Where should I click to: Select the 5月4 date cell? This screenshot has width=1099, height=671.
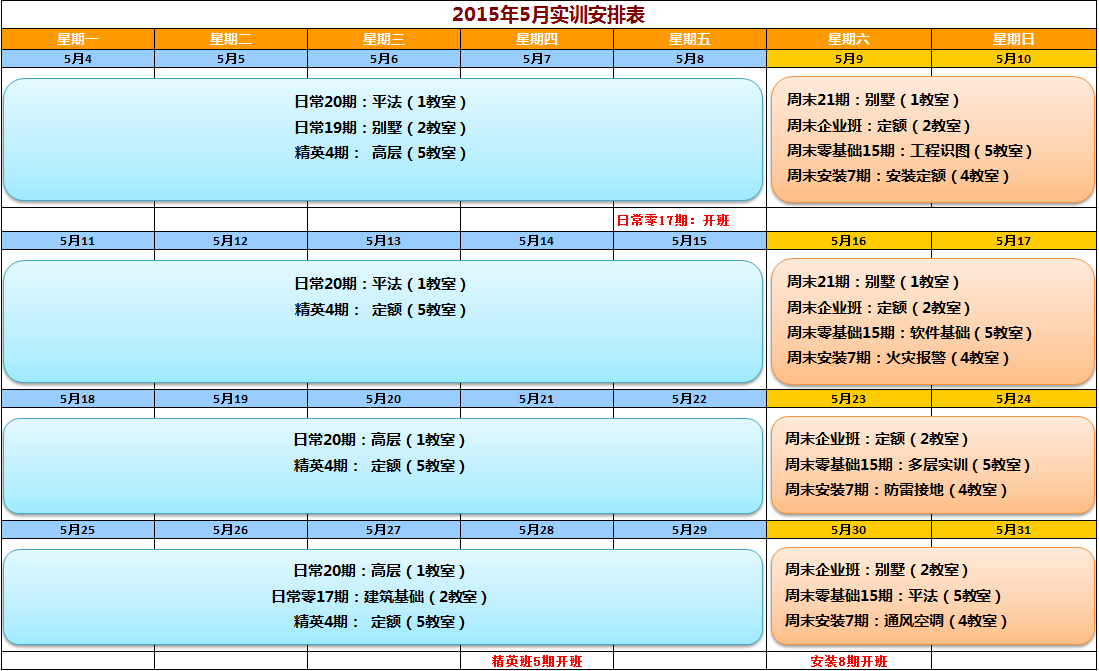click(x=77, y=59)
